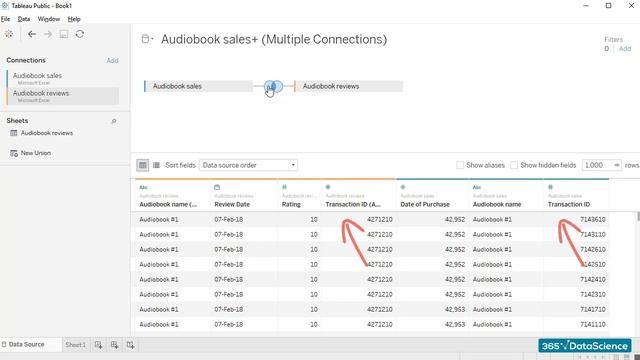Switch to data grid preview view
The height and width of the screenshot is (360, 640).
(x=142, y=165)
